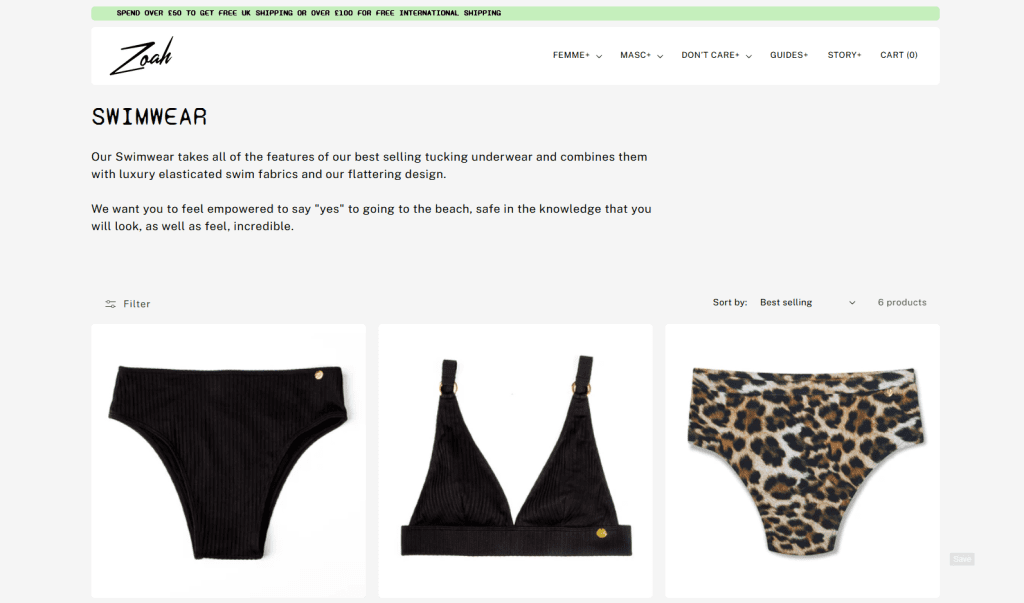Expand the FEMME+ menu chevron
The image size is (1024, 603).
pos(599,56)
